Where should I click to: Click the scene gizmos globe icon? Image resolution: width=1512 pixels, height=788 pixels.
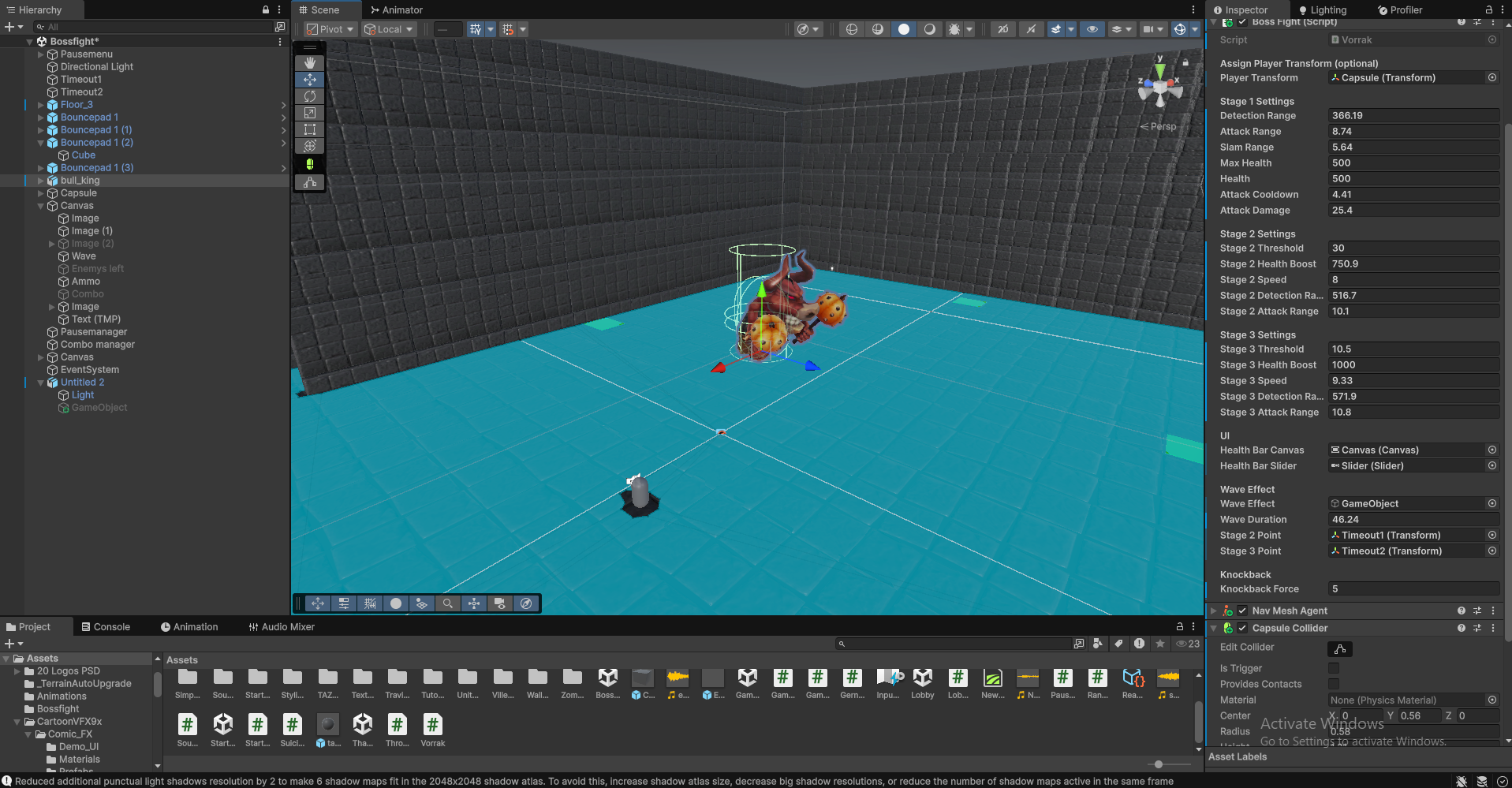pos(1179,29)
